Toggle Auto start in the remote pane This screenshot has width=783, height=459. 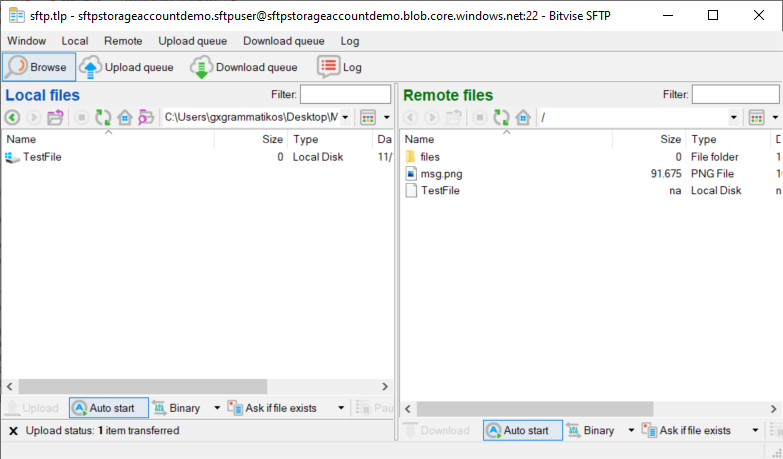click(523, 430)
